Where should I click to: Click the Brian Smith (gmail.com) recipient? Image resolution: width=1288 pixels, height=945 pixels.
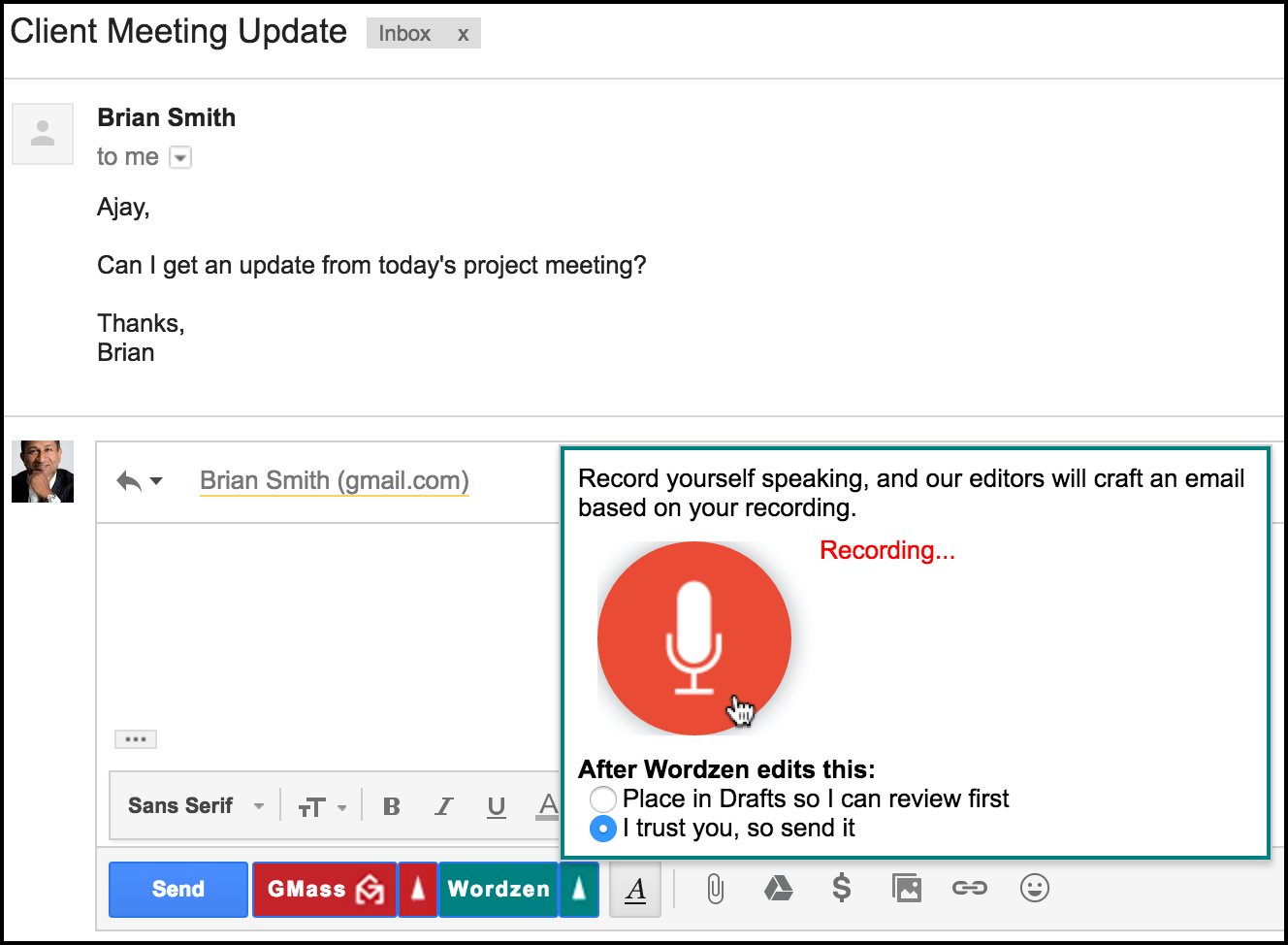point(335,480)
